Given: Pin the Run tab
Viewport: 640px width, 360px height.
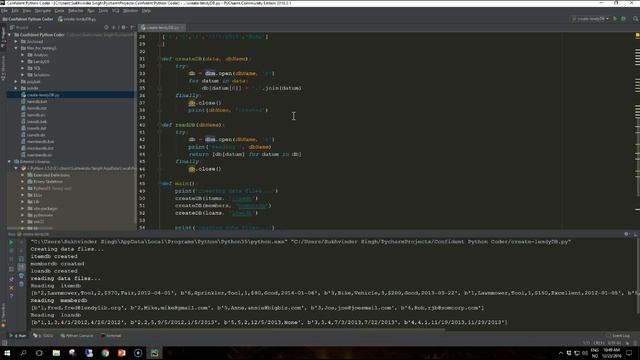Looking at the screenshot, I should click(x=11, y=279).
